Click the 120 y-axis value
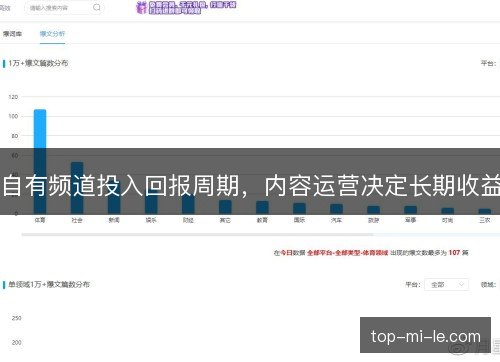The height and width of the screenshot is (362, 500). [x=13, y=97]
